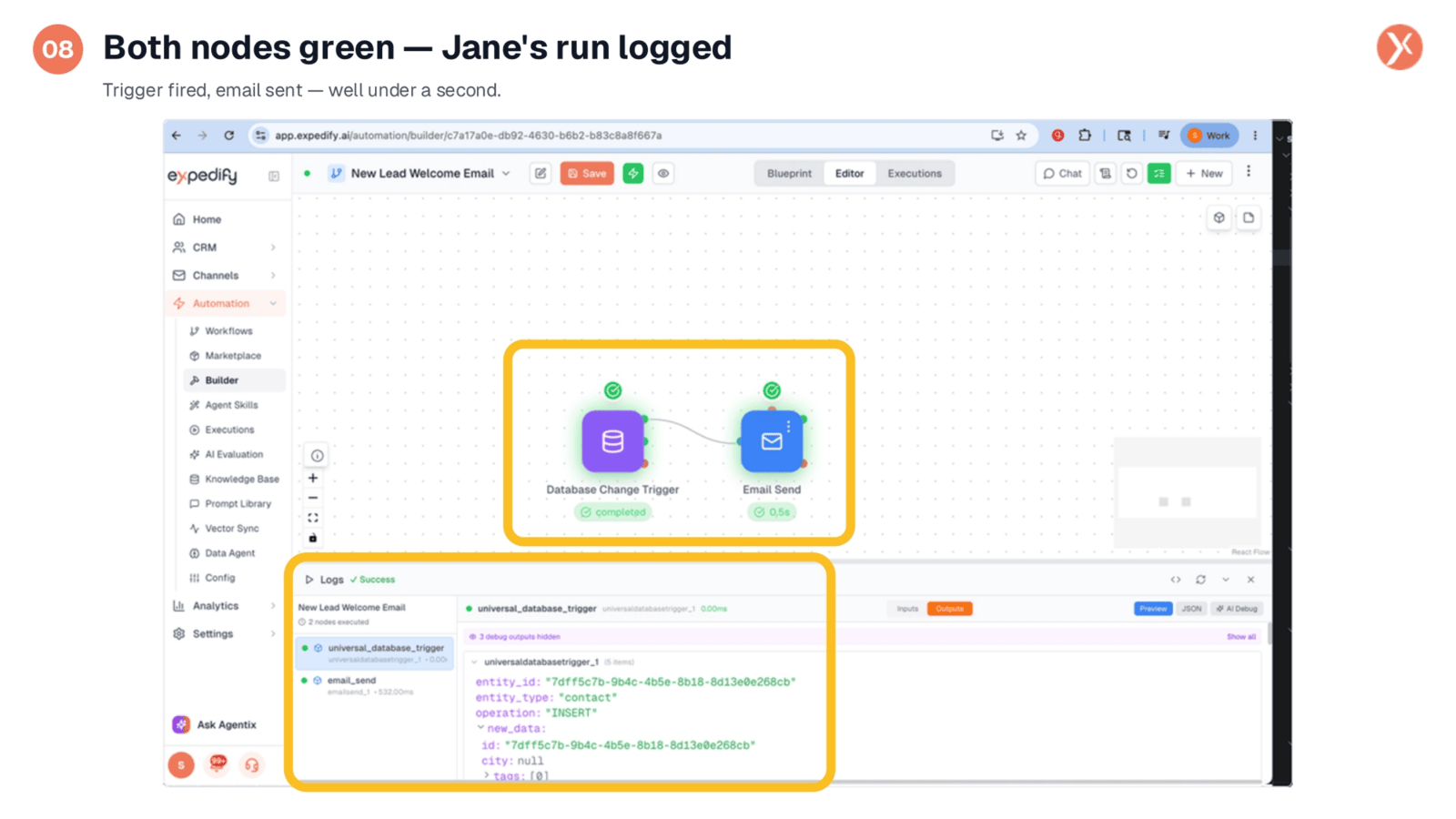Switch to the Outputs tab in logs
Image resolution: width=1456 pixels, height=819 pixels.
pyautogui.click(x=949, y=609)
